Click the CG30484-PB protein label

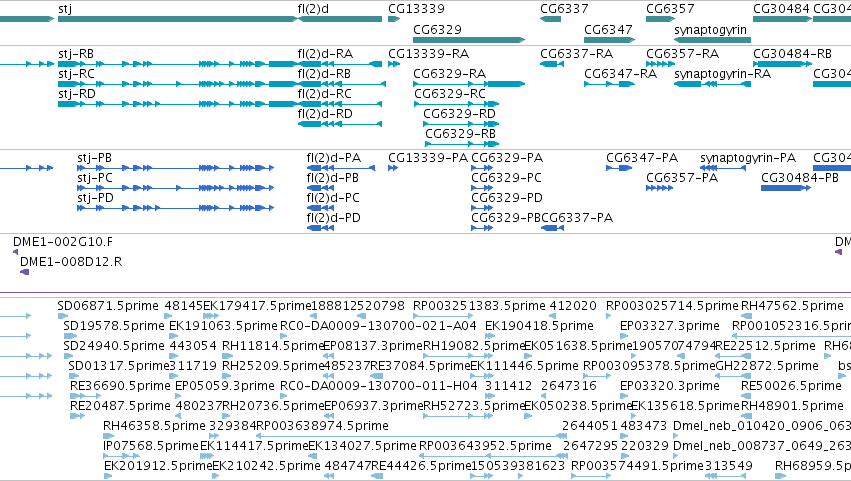point(800,178)
